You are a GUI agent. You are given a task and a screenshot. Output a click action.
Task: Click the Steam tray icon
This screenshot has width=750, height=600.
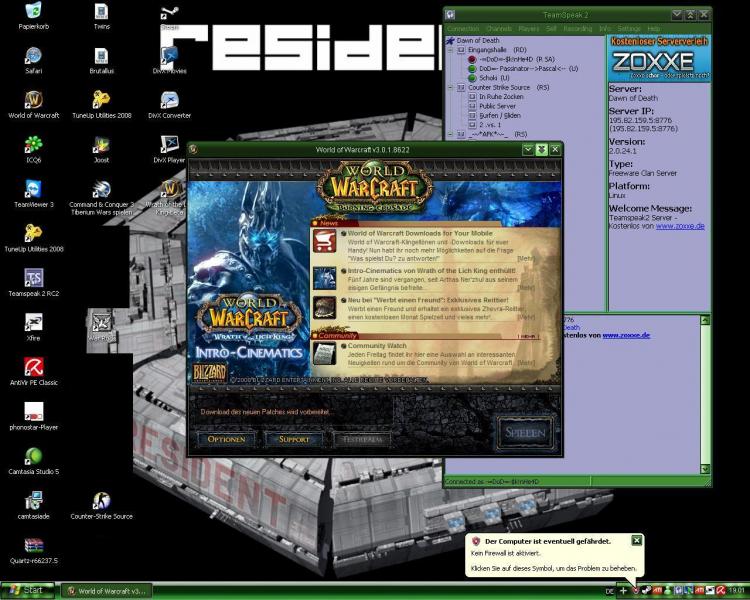coord(646,591)
